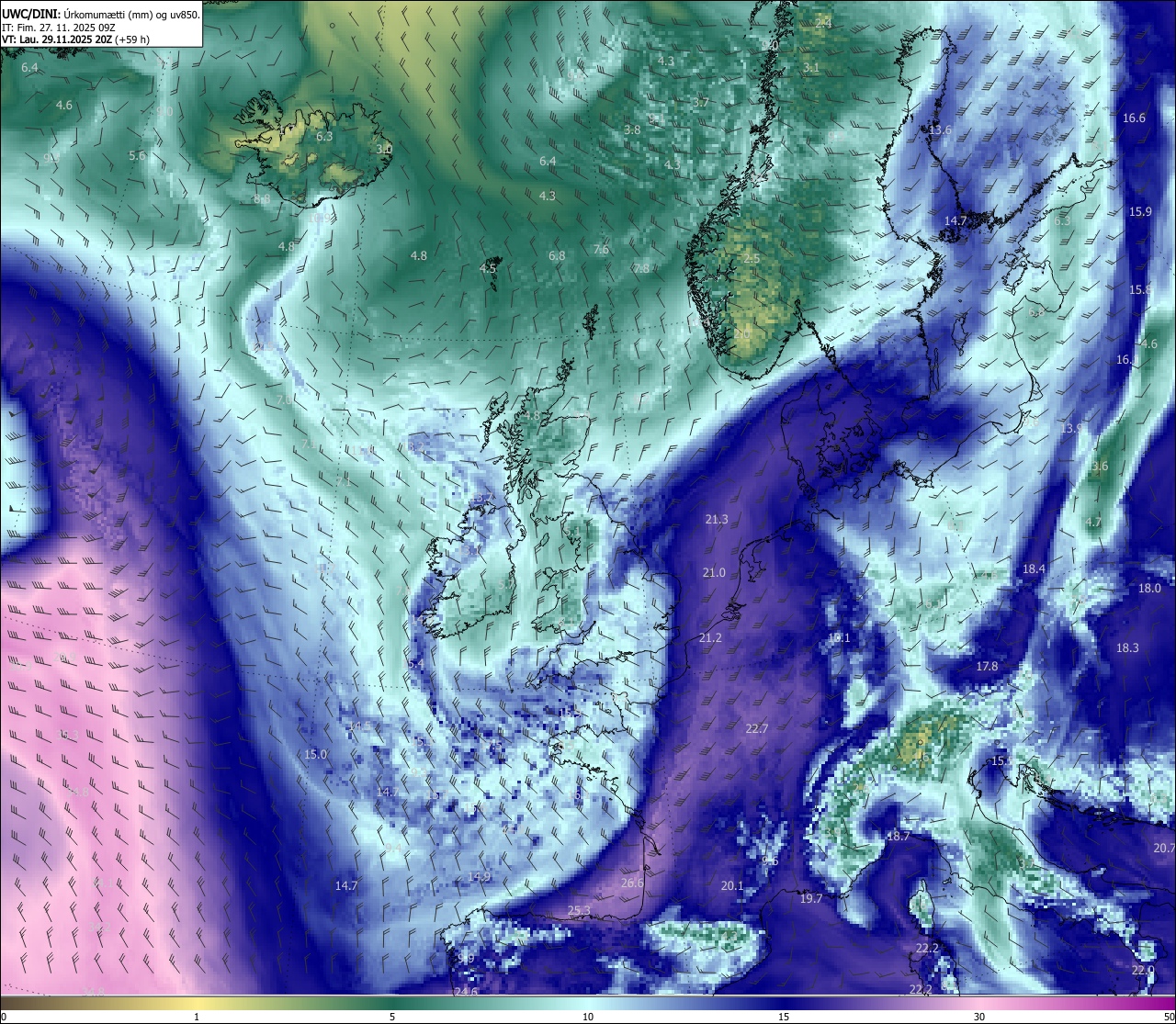The image size is (1176, 1024).
Task: Click the 18.4 value on the map
Action: pos(1034,569)
